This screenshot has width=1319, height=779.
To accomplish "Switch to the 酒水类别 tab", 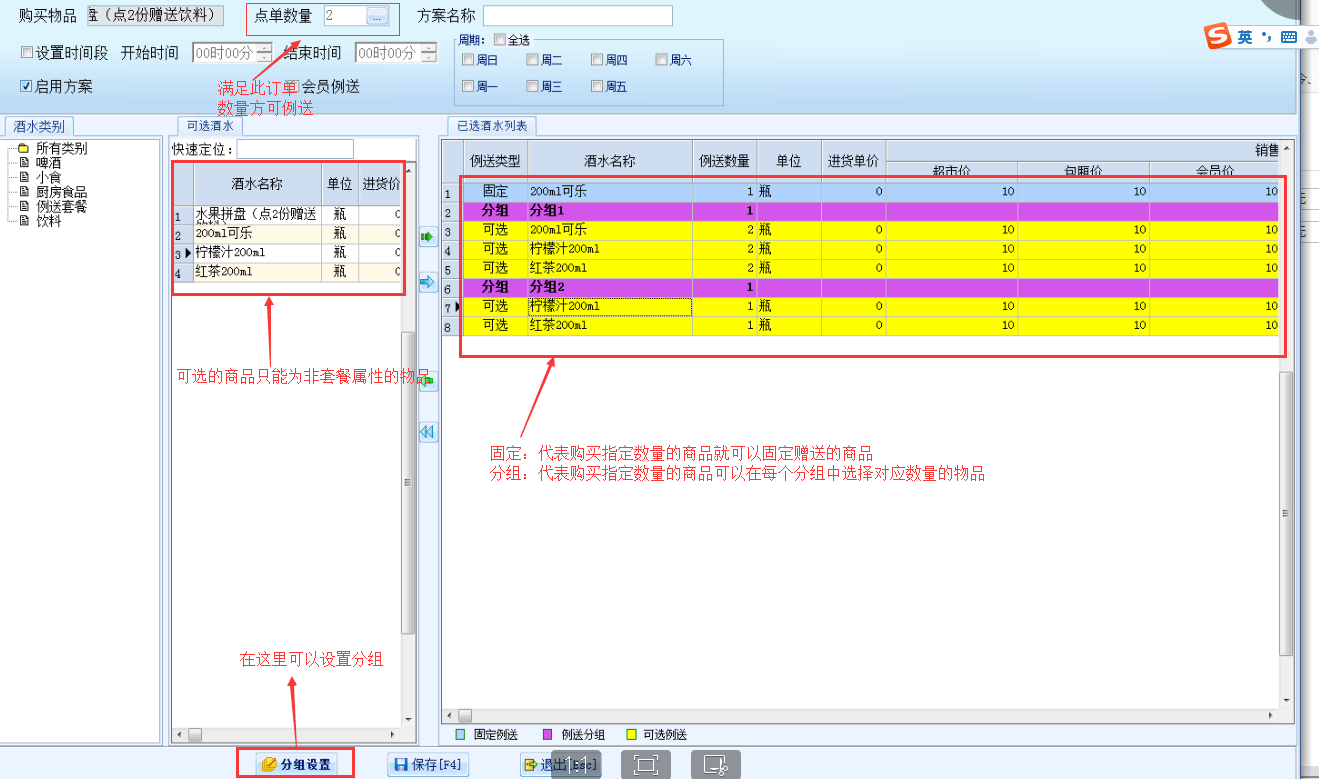I will [x=39, y=126].
